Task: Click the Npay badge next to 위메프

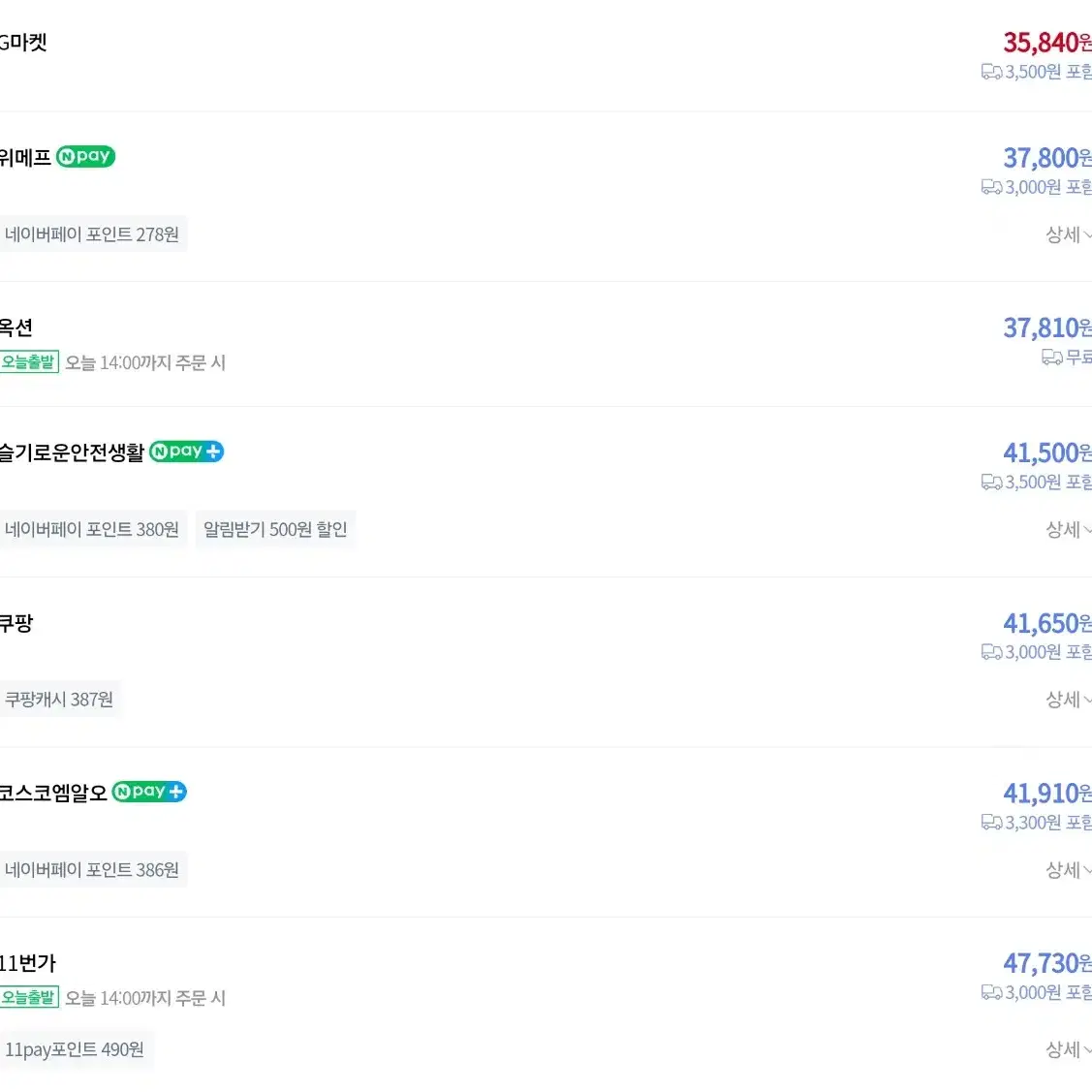Action: tap(85, 156)
